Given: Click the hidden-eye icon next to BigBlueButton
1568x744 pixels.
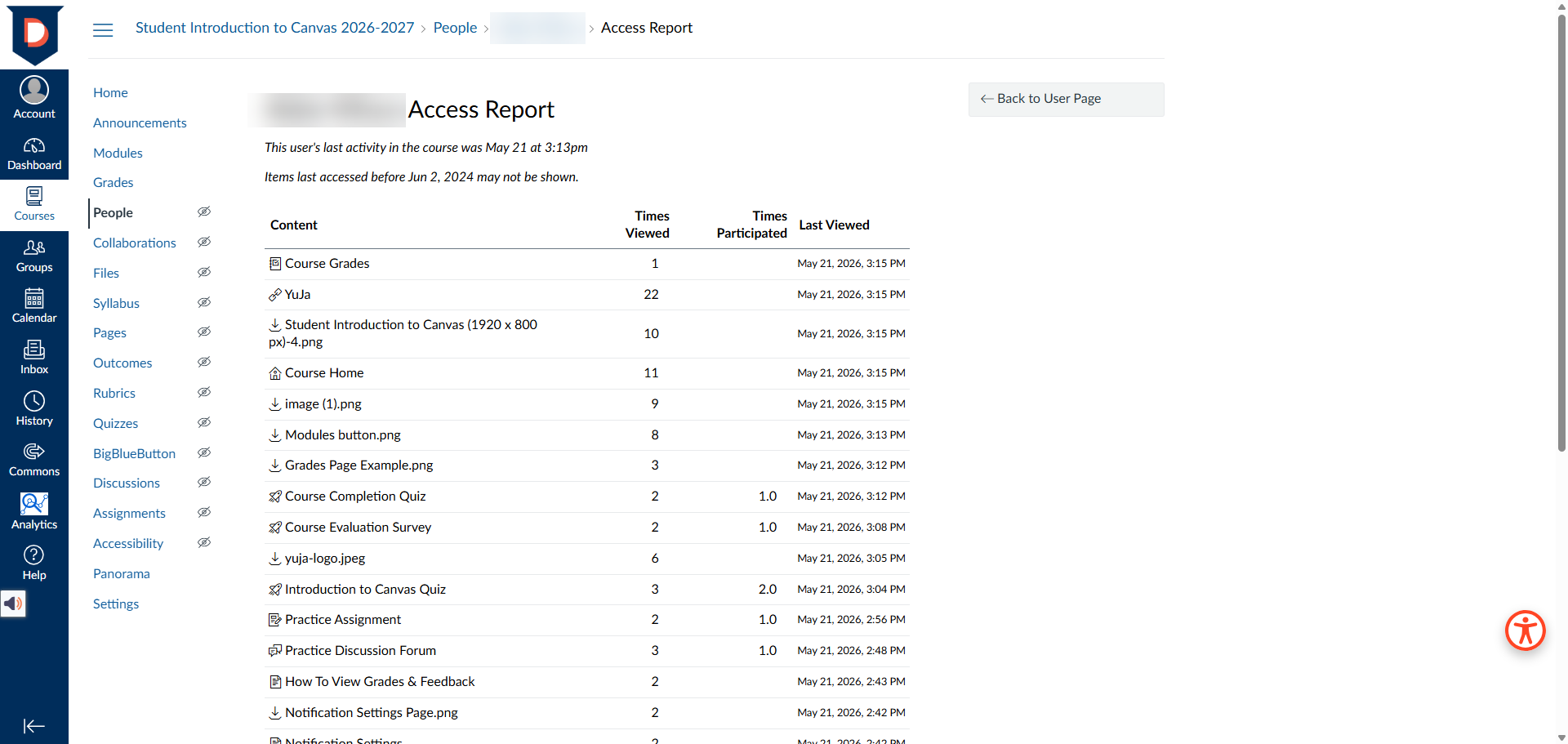Looking at the screenshot, I should click(204, 452).
